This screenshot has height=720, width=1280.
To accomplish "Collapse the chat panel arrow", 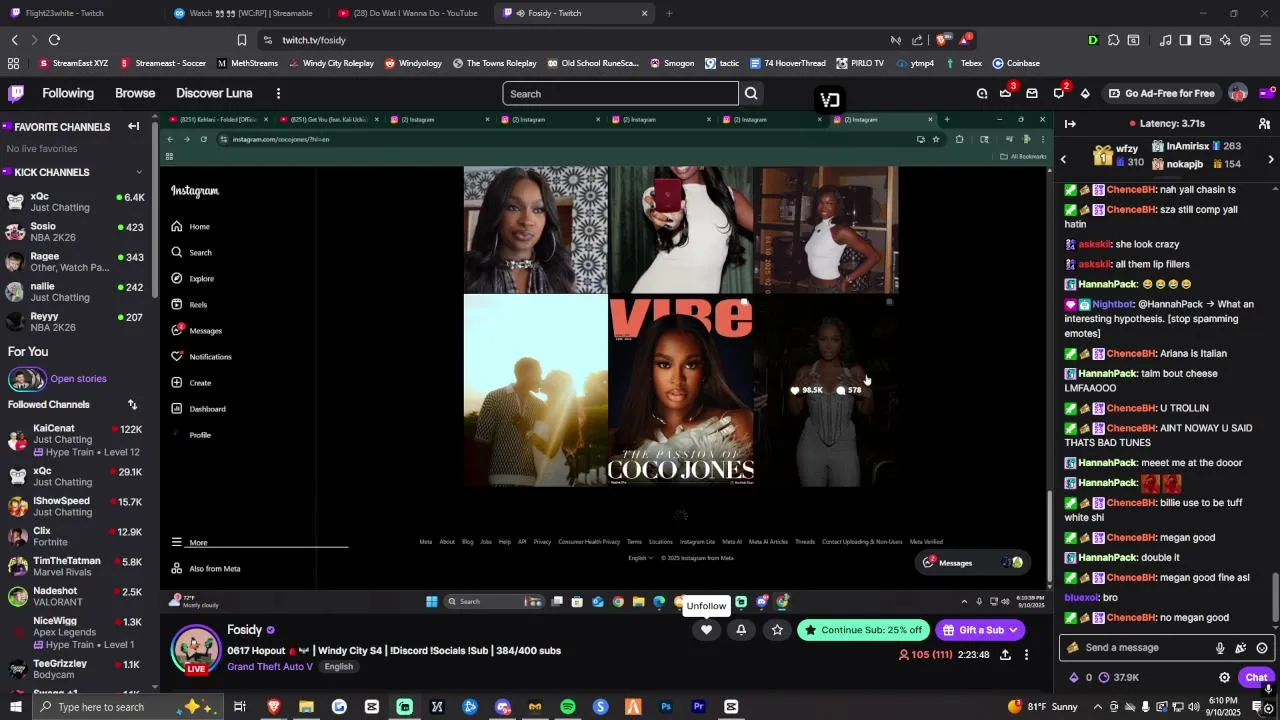I will pos(1070,124).
